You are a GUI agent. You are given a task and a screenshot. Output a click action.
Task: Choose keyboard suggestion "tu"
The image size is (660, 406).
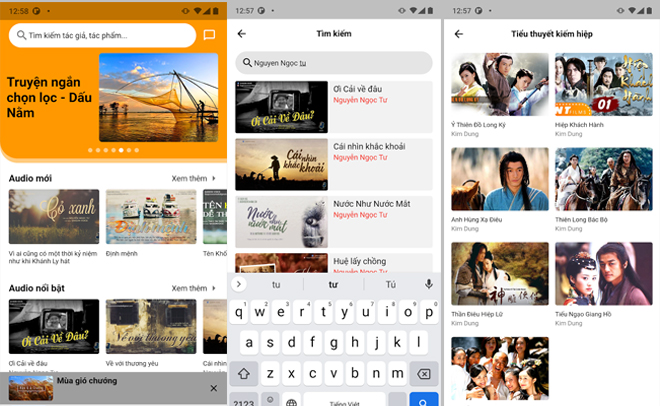276,285
